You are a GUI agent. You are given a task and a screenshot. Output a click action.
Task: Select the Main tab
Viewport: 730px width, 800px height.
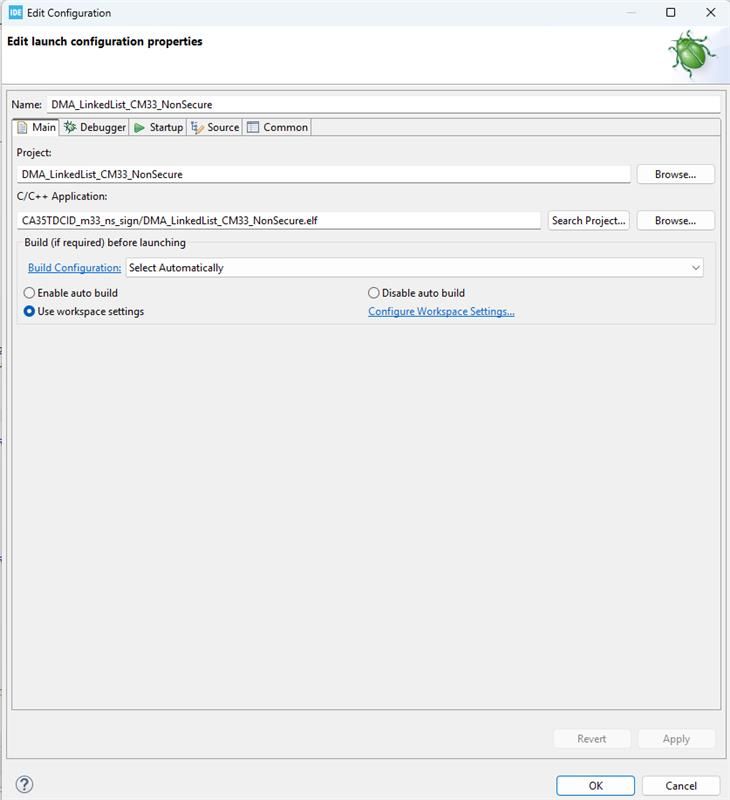(37, 127)
